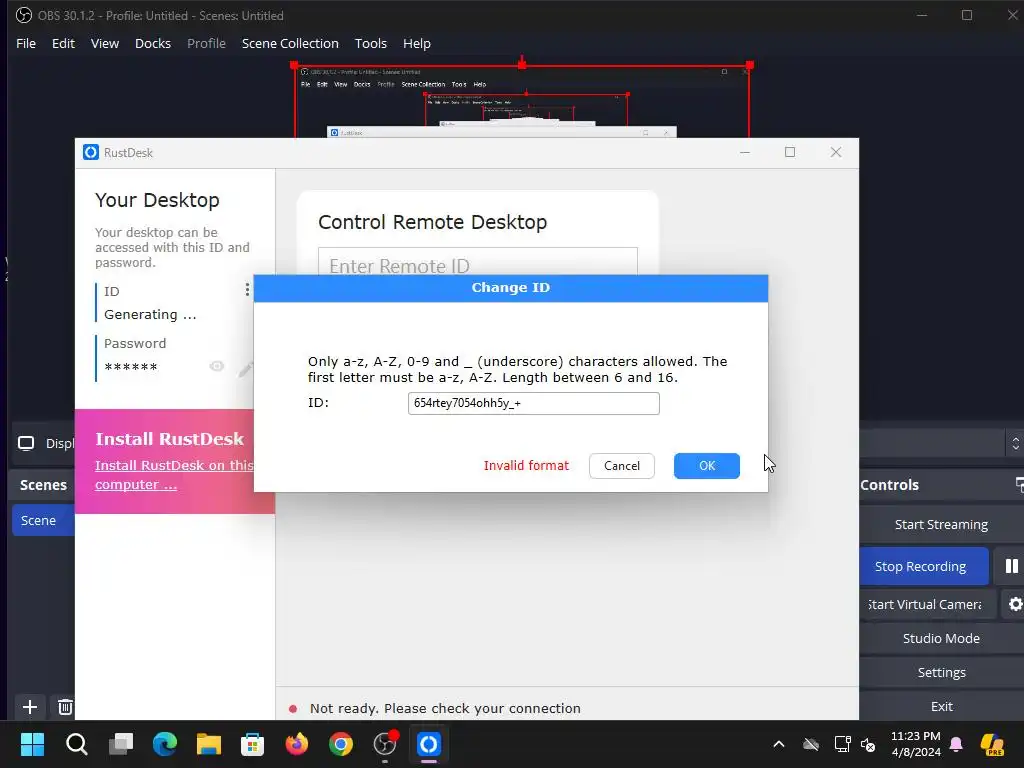
Task: Click Start Streaming in OBS Controls
Action: click(x=941, y=524)
